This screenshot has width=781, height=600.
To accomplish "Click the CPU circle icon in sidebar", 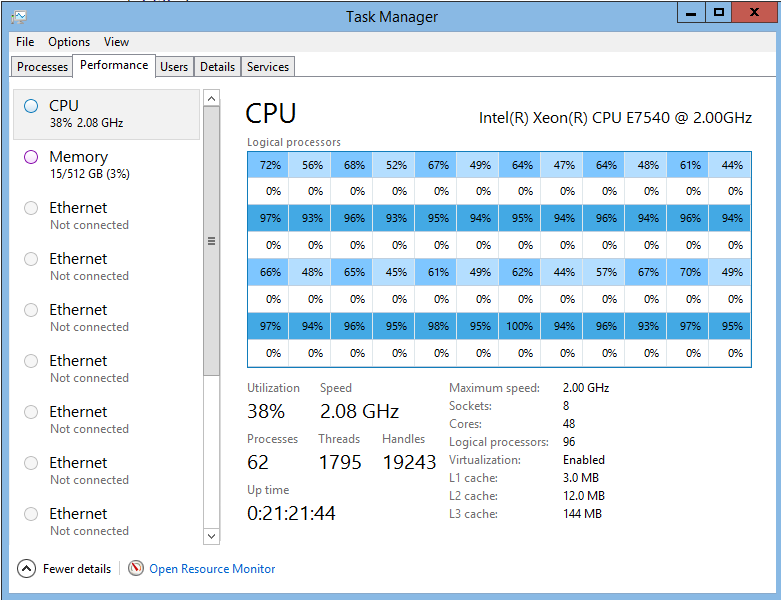I will pyautogui.click(x=31, y=106).
